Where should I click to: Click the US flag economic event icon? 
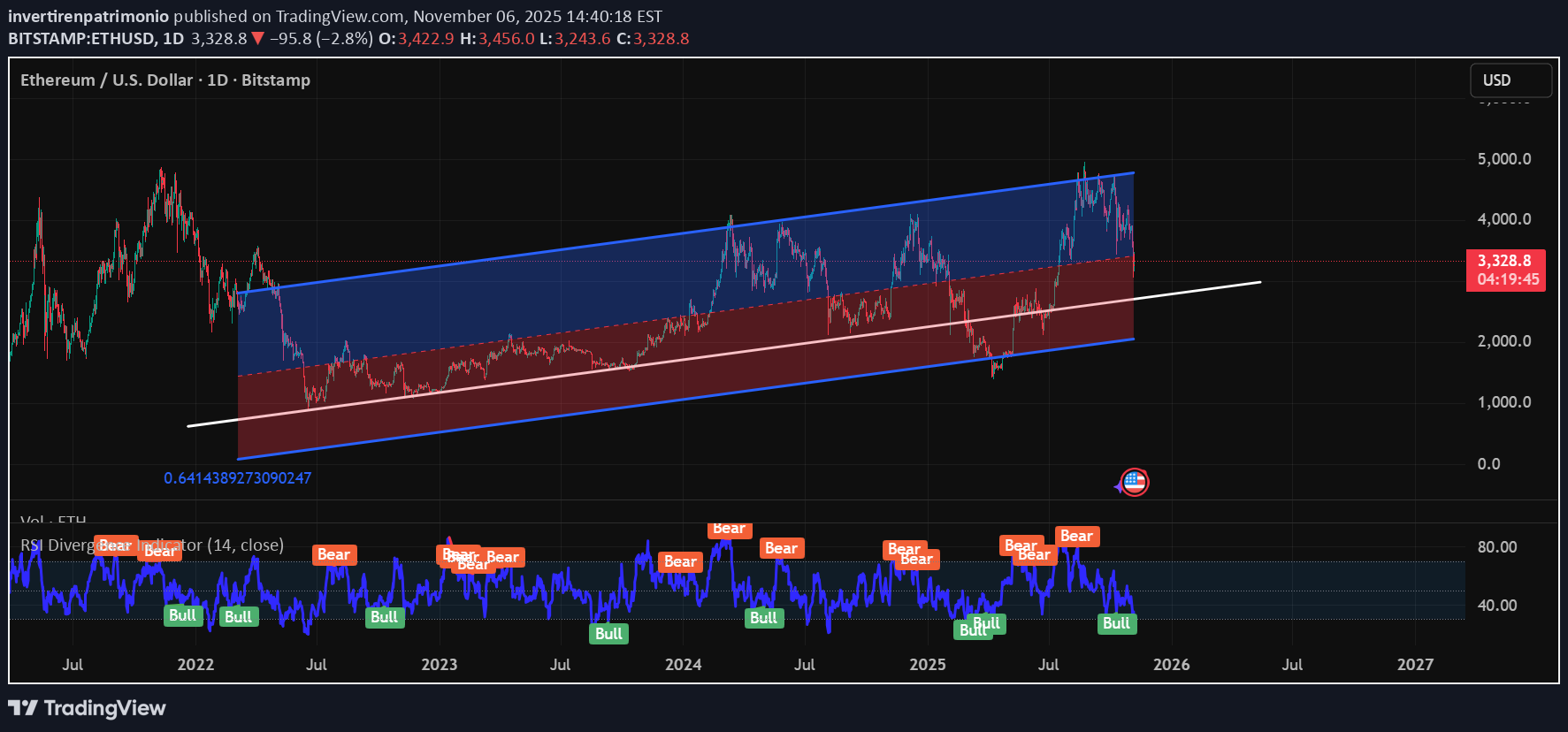point(1135,482)
